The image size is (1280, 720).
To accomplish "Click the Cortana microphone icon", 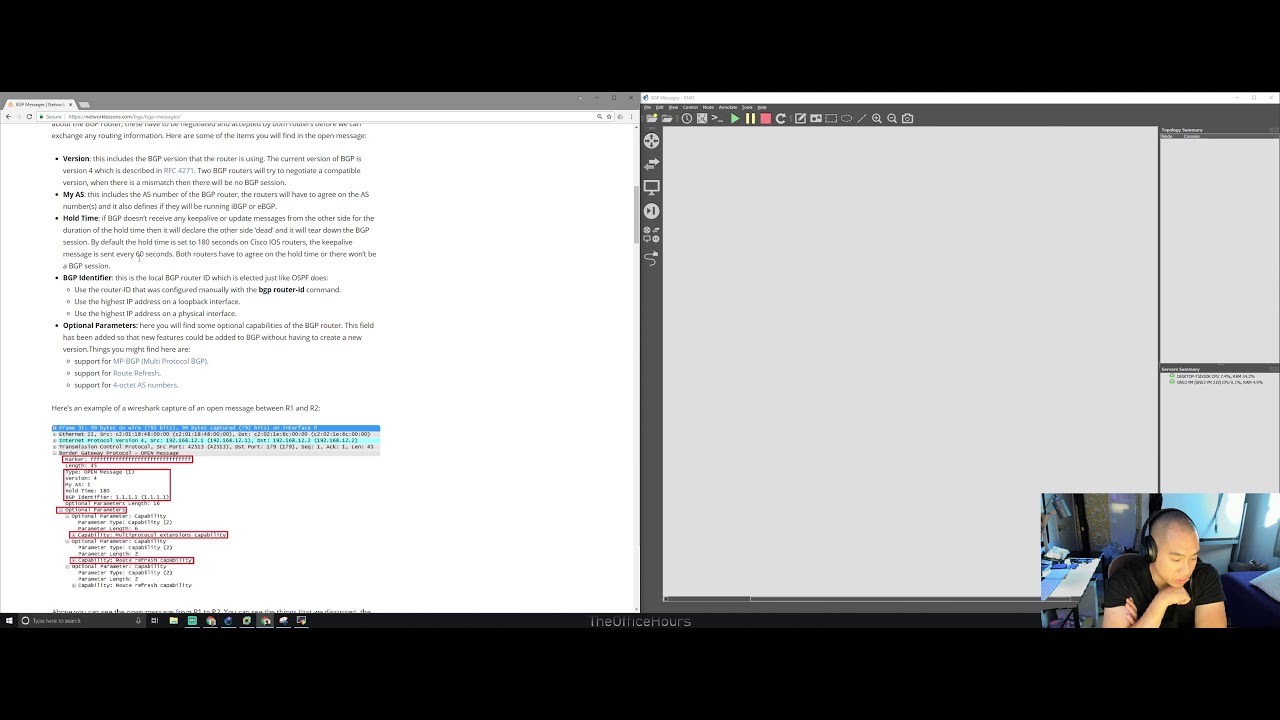I will [138, 621].
